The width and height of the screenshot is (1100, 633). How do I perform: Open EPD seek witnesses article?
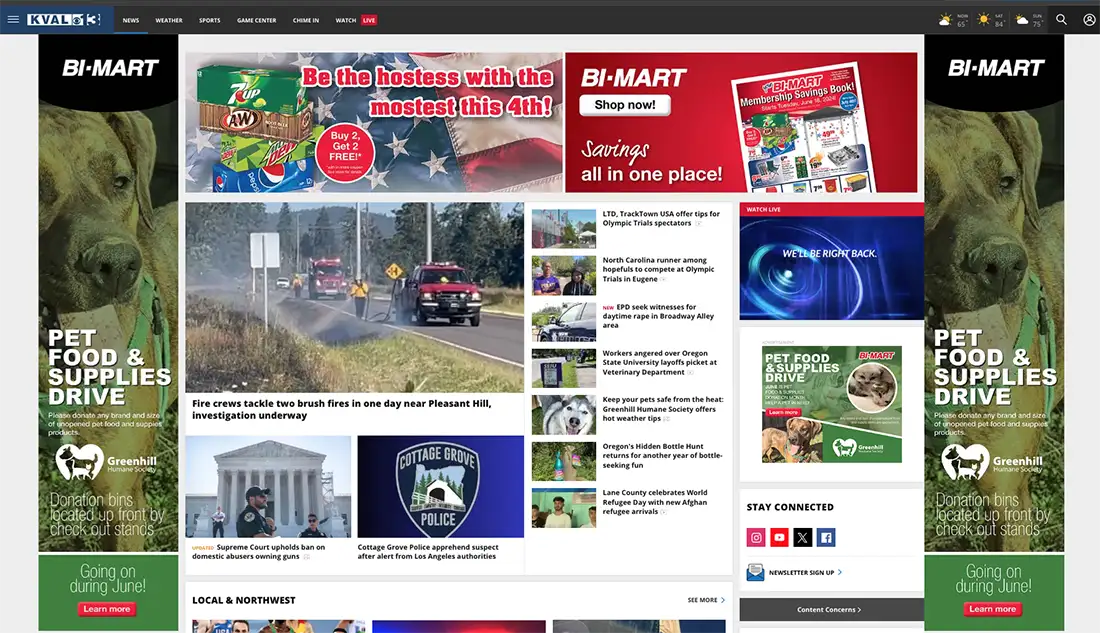coord(658,316)
